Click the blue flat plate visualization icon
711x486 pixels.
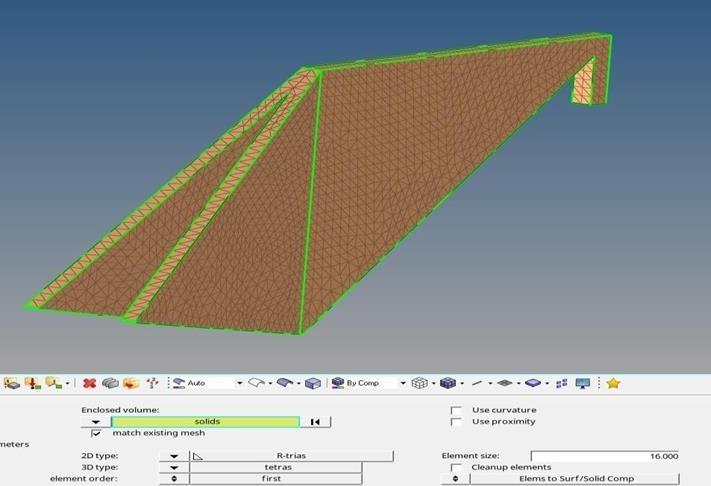[533, 383]
